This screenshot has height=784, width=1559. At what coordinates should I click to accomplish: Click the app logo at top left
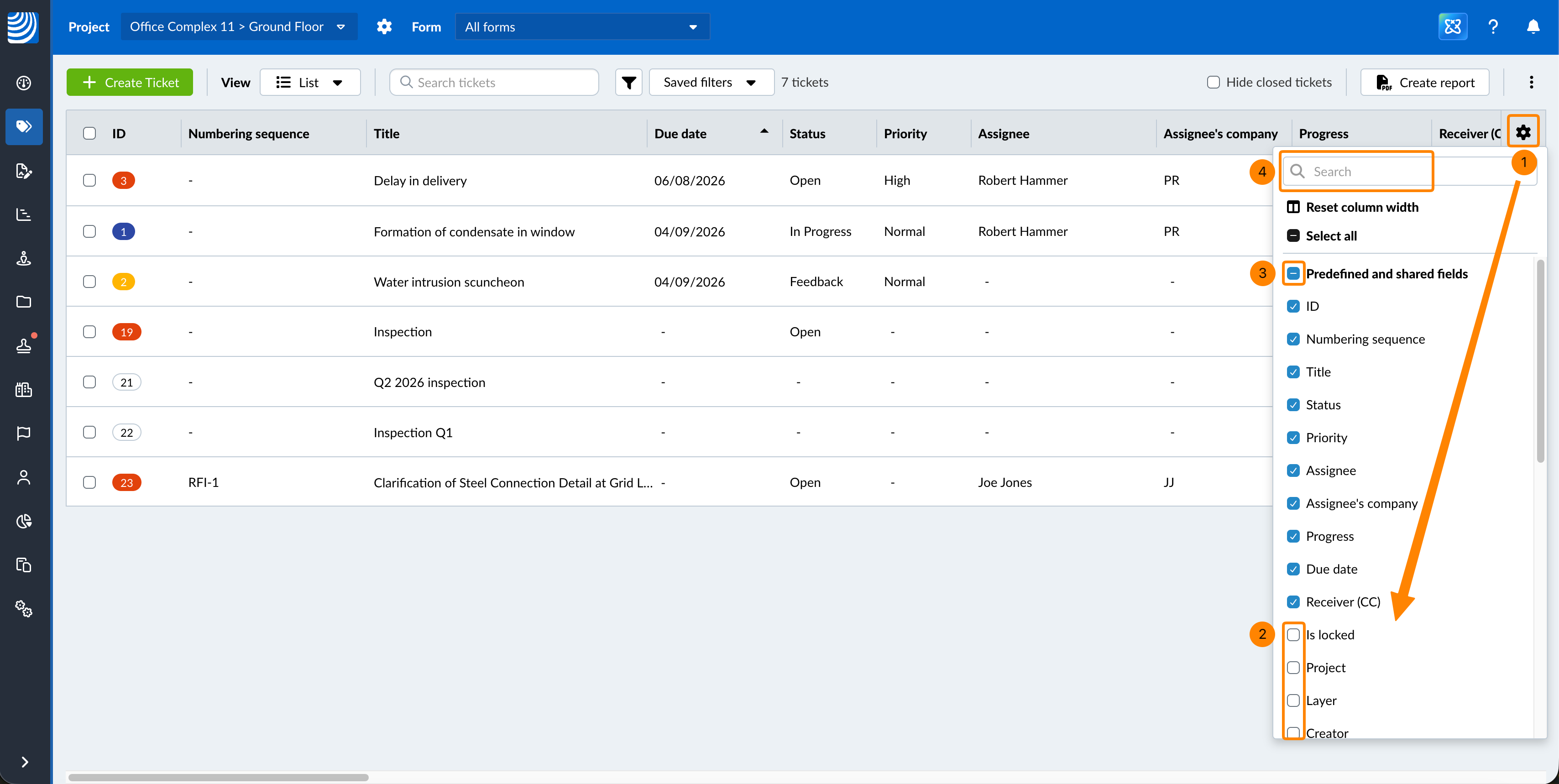[23, 27]
